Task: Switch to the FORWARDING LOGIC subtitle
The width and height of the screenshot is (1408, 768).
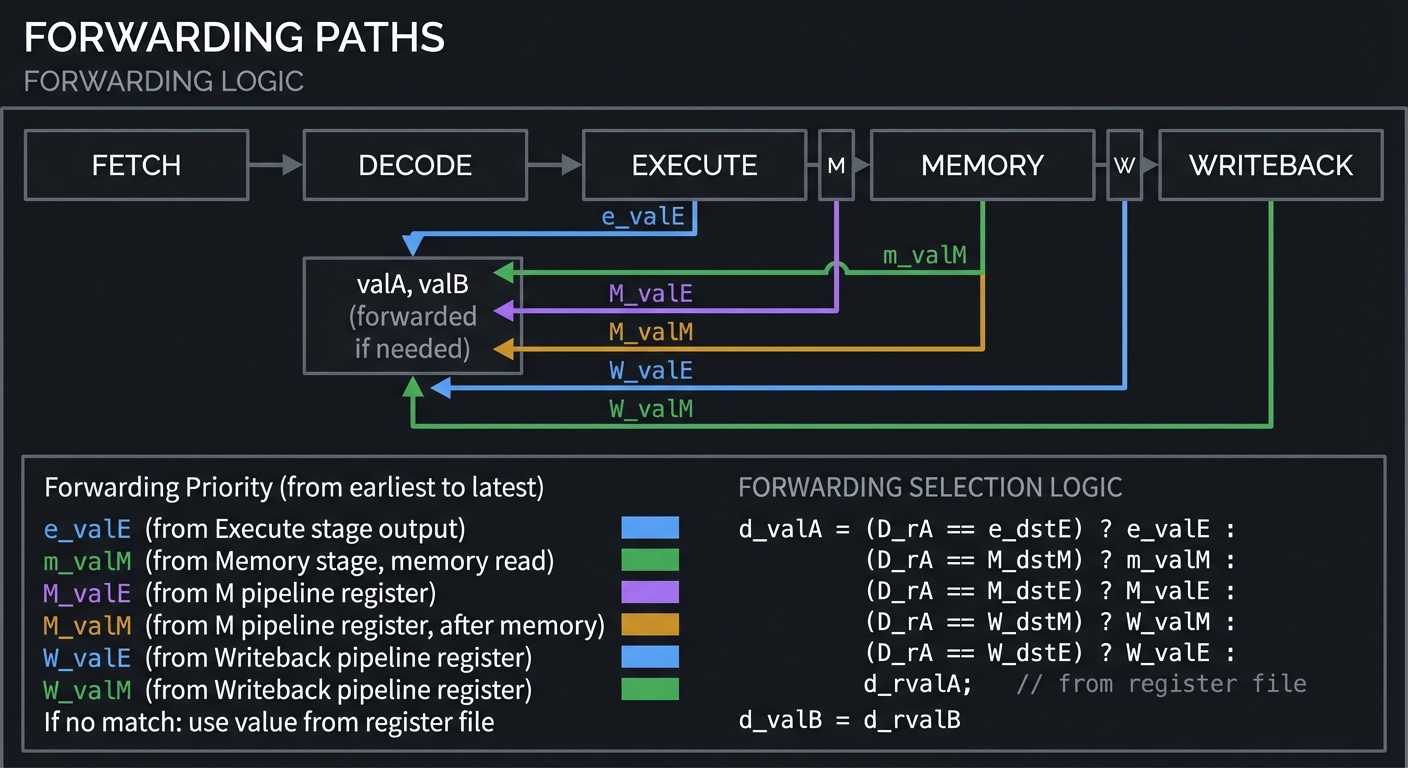Action: [163, 82]
